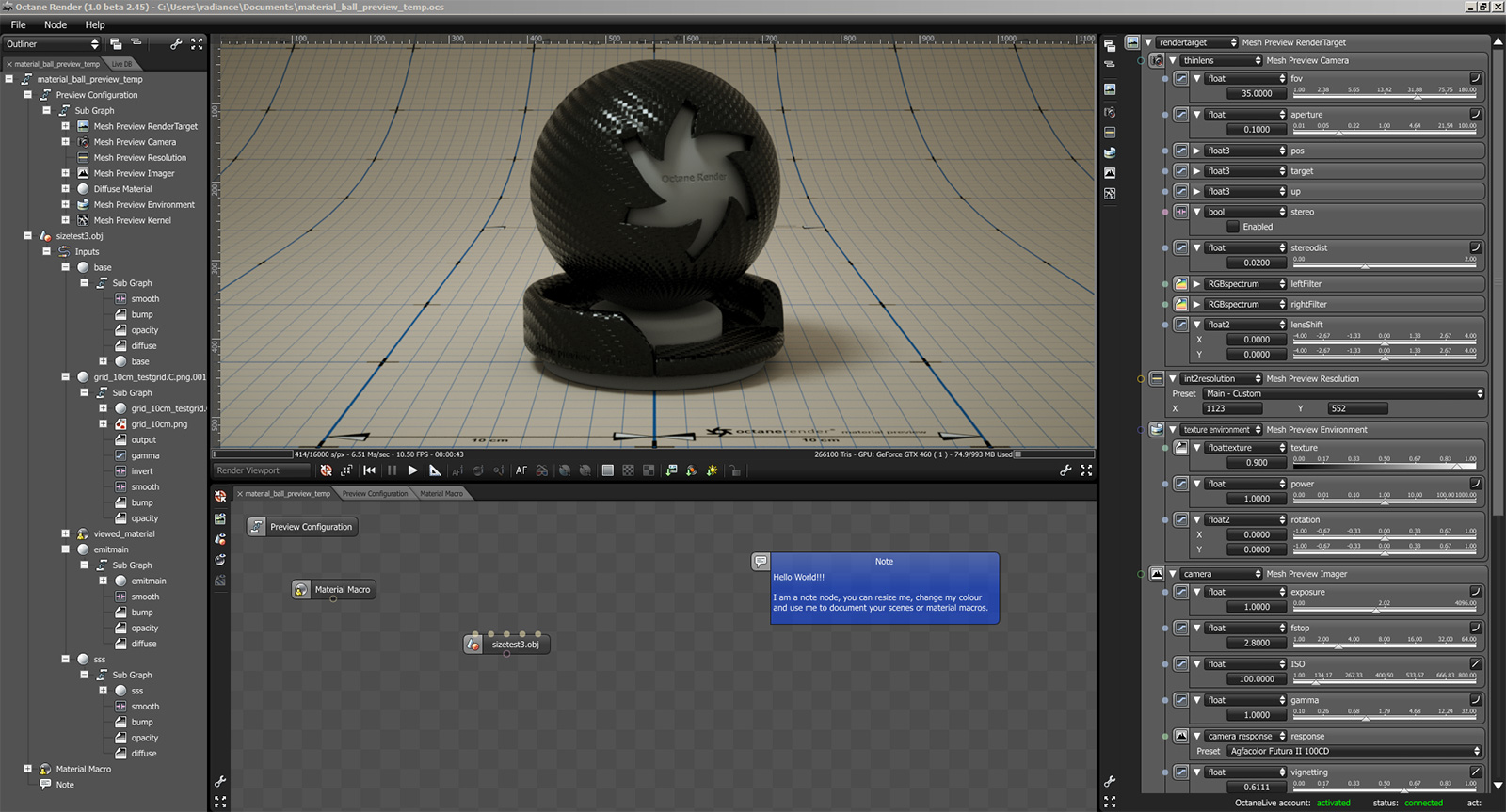Viewport: 1506px width, 812px height.
Task: Click the play render button
Action: 412,470
